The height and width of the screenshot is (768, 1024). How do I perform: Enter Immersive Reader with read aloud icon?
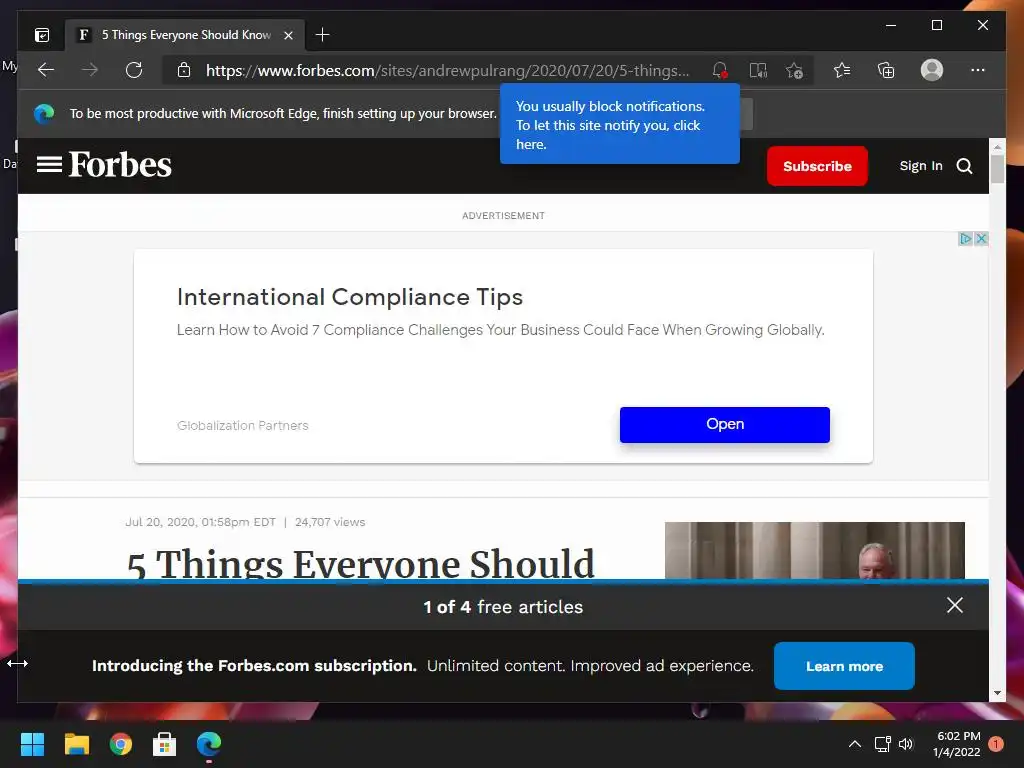pyautogui.click(x=758, y=70)
